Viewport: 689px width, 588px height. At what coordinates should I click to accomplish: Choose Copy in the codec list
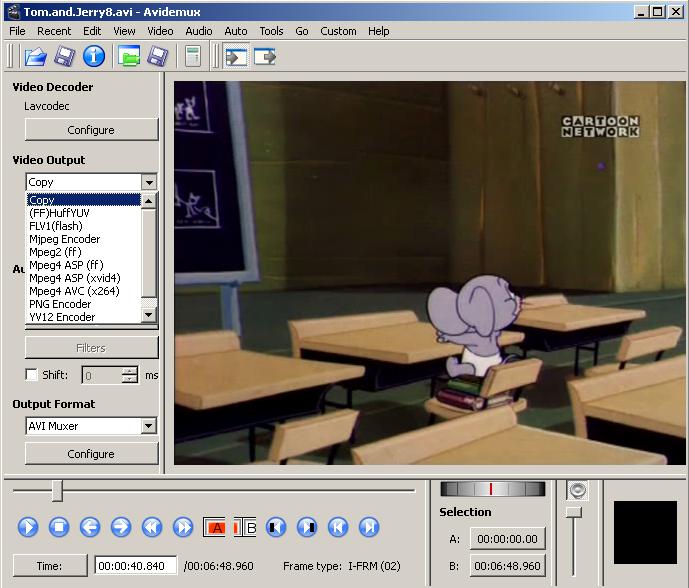point(84,200)
